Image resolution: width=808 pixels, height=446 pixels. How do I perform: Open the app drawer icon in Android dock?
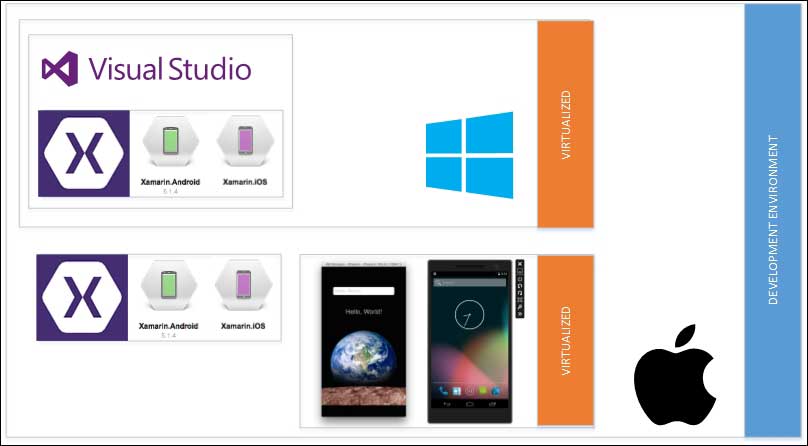[x=469, y=391]
